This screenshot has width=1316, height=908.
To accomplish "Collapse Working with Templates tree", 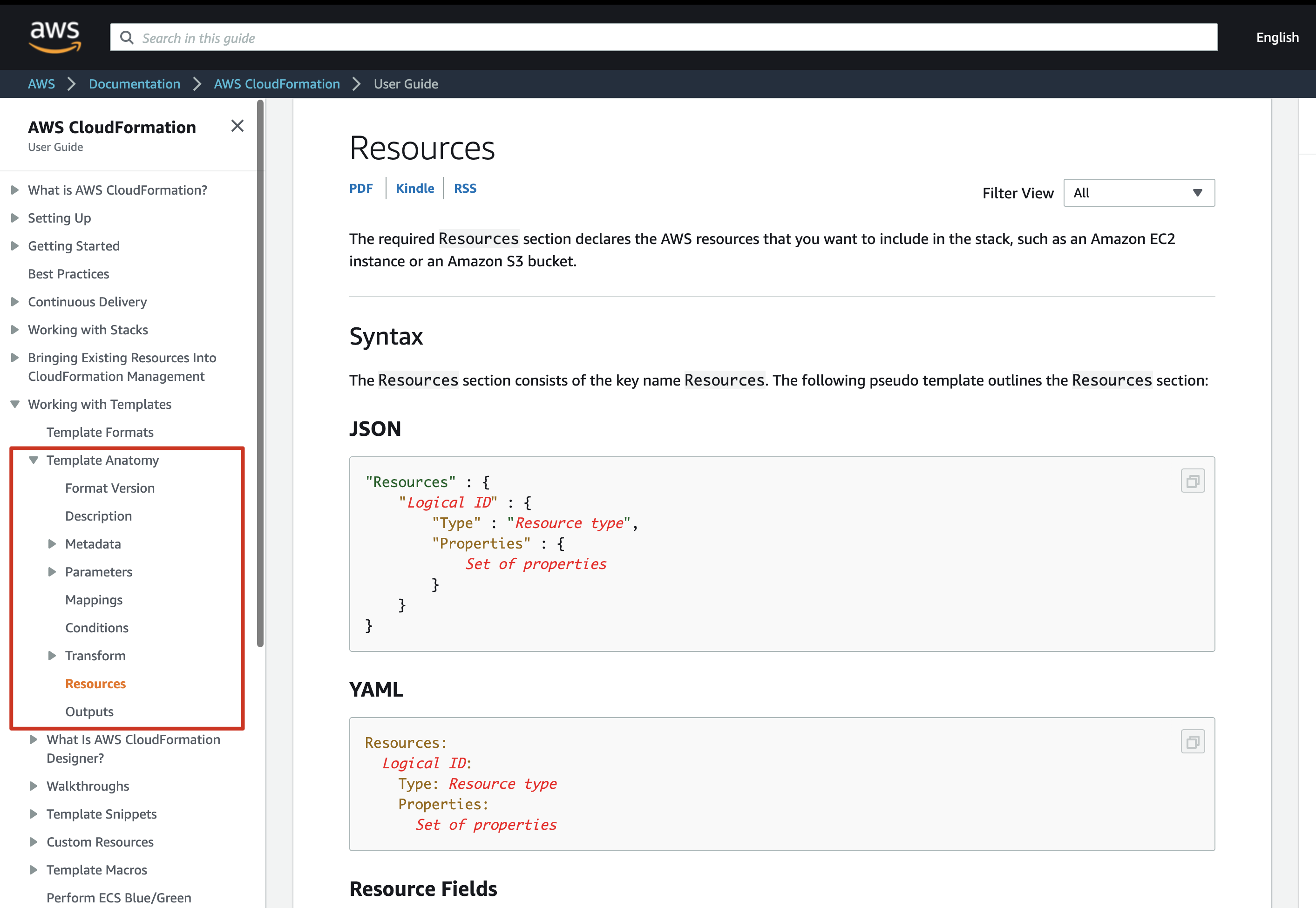I will click(x=15, y=404).
